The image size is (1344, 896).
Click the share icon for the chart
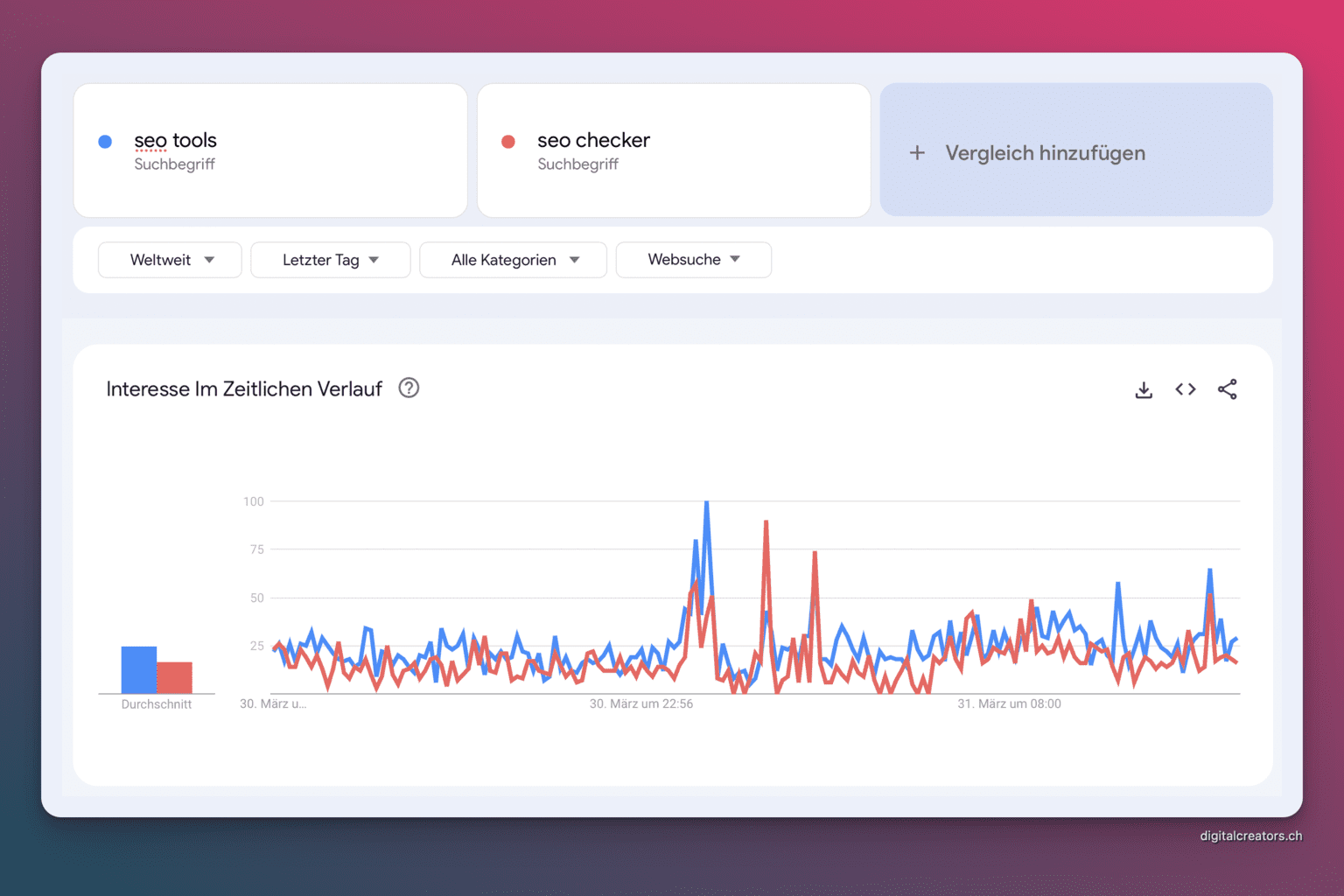tap(1227, 389)
